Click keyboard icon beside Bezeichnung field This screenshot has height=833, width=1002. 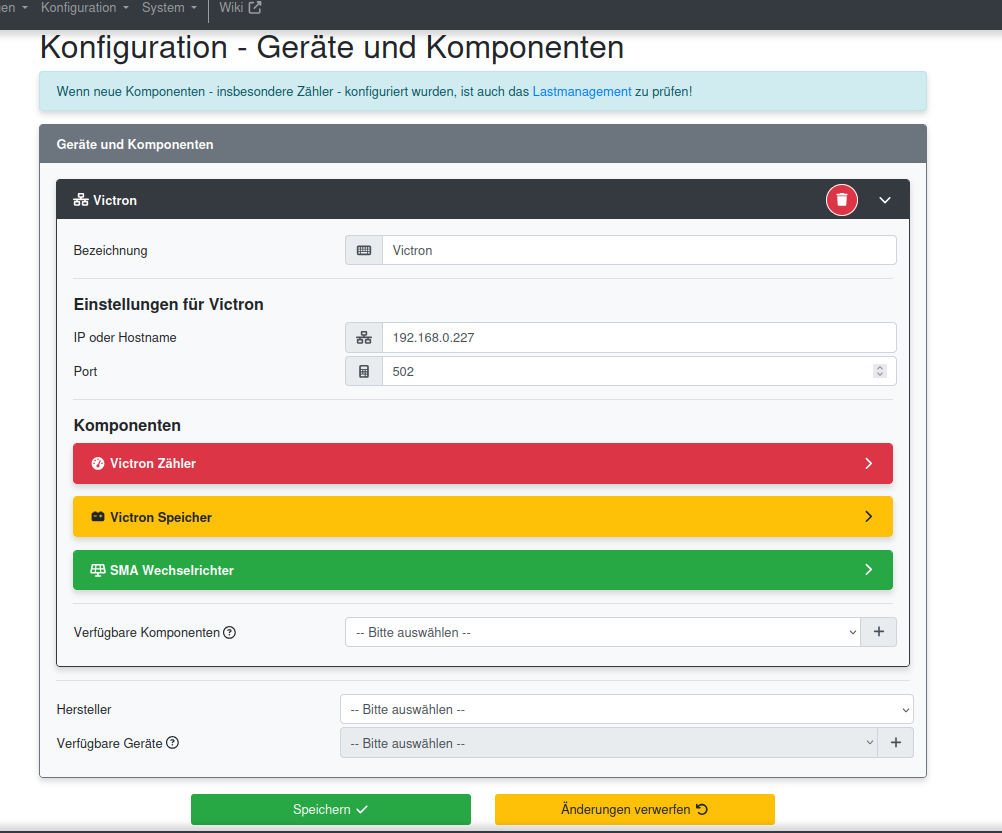(x=364, y=250)
